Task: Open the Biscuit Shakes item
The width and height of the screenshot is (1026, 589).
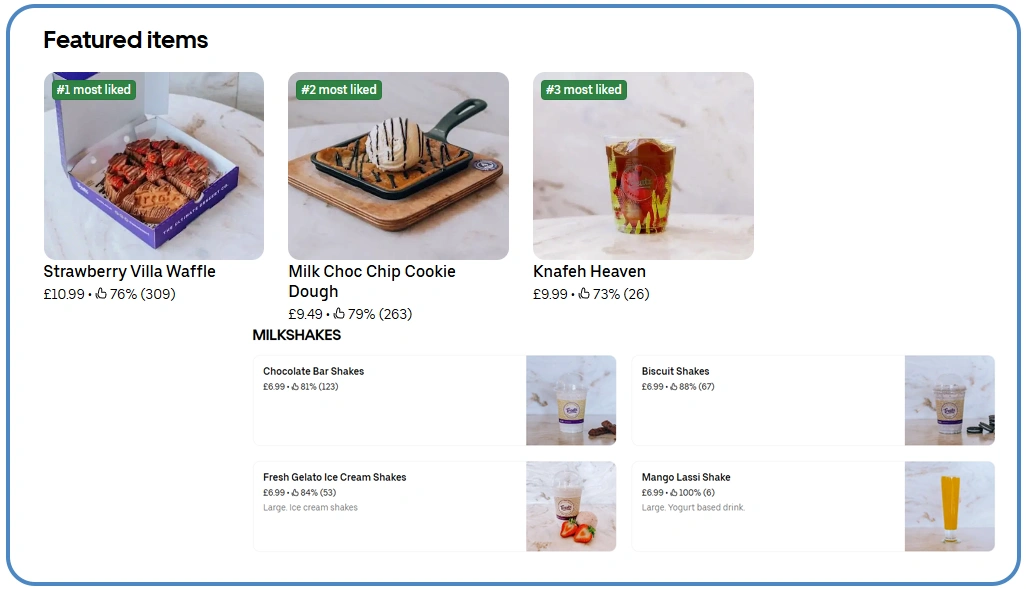Action: [x=813, y=401]
